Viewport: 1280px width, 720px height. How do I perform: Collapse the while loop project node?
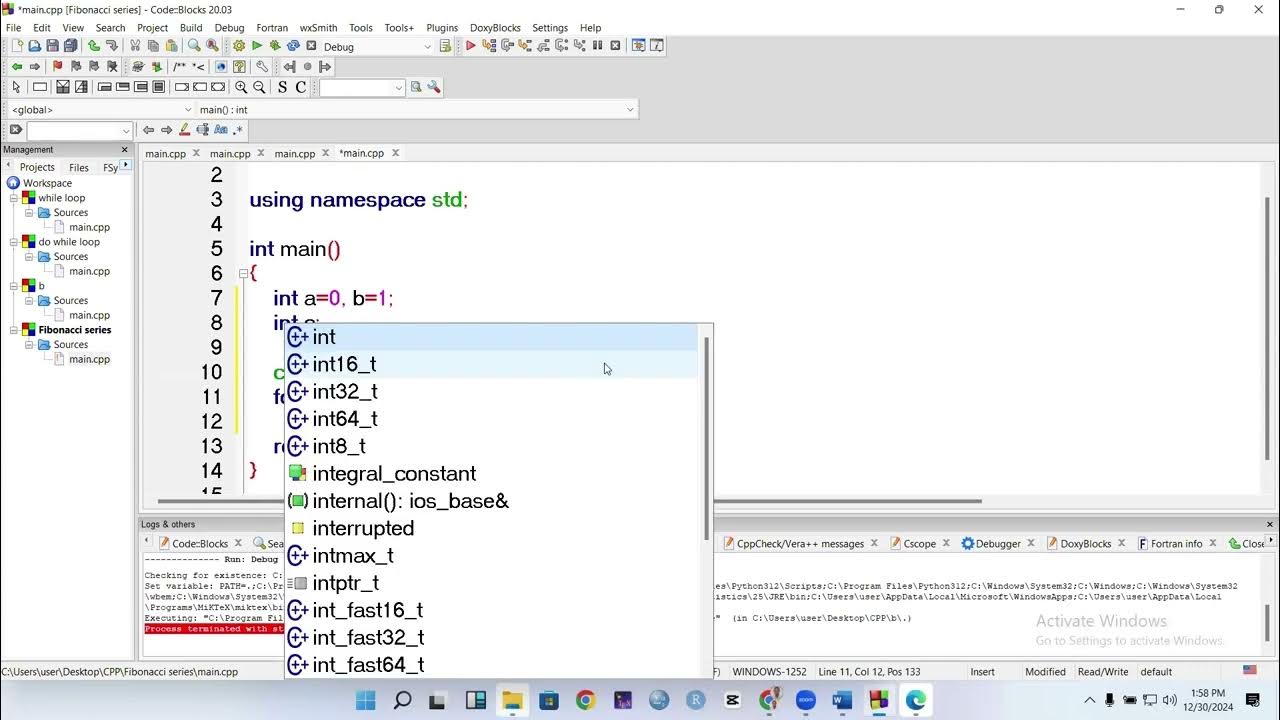(15, 198)
